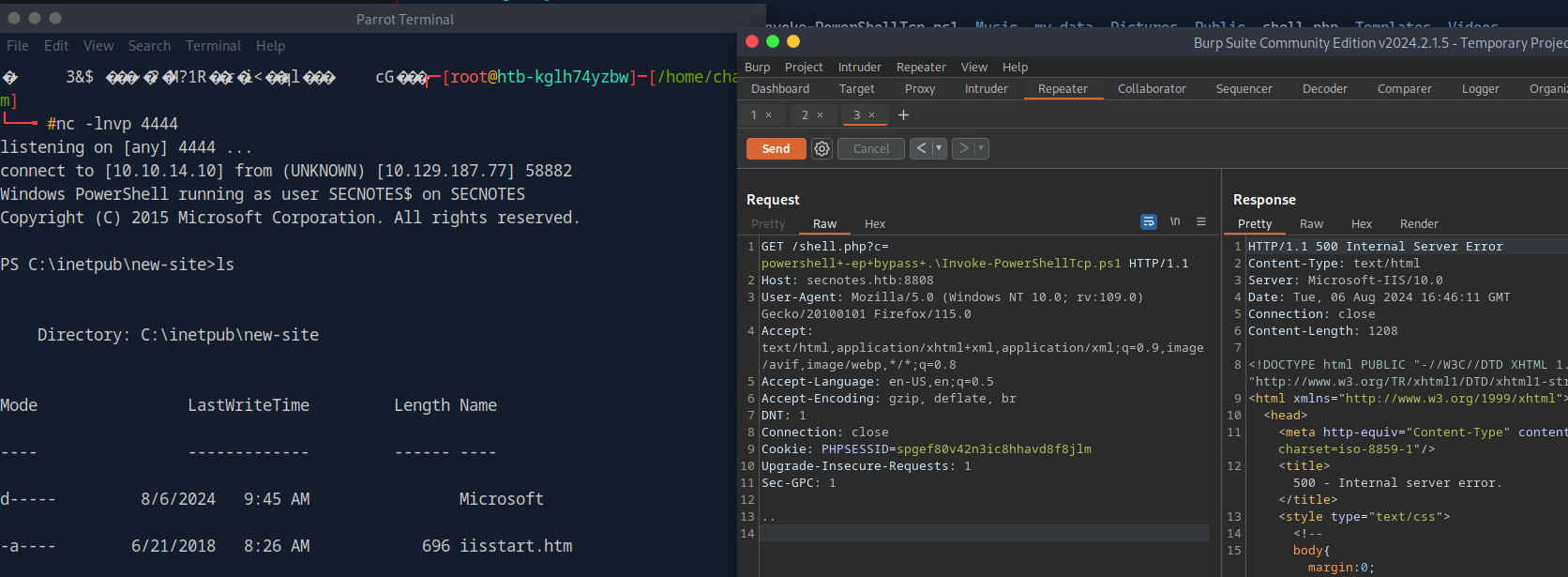Select the Raw view in Request pane
This screenshot has width=1568, height=577.
pos(824,223)
